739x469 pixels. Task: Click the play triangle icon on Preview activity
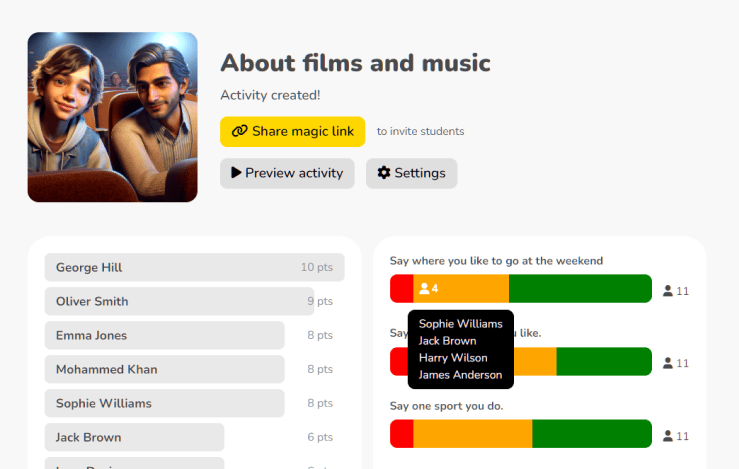click(236, 173)
